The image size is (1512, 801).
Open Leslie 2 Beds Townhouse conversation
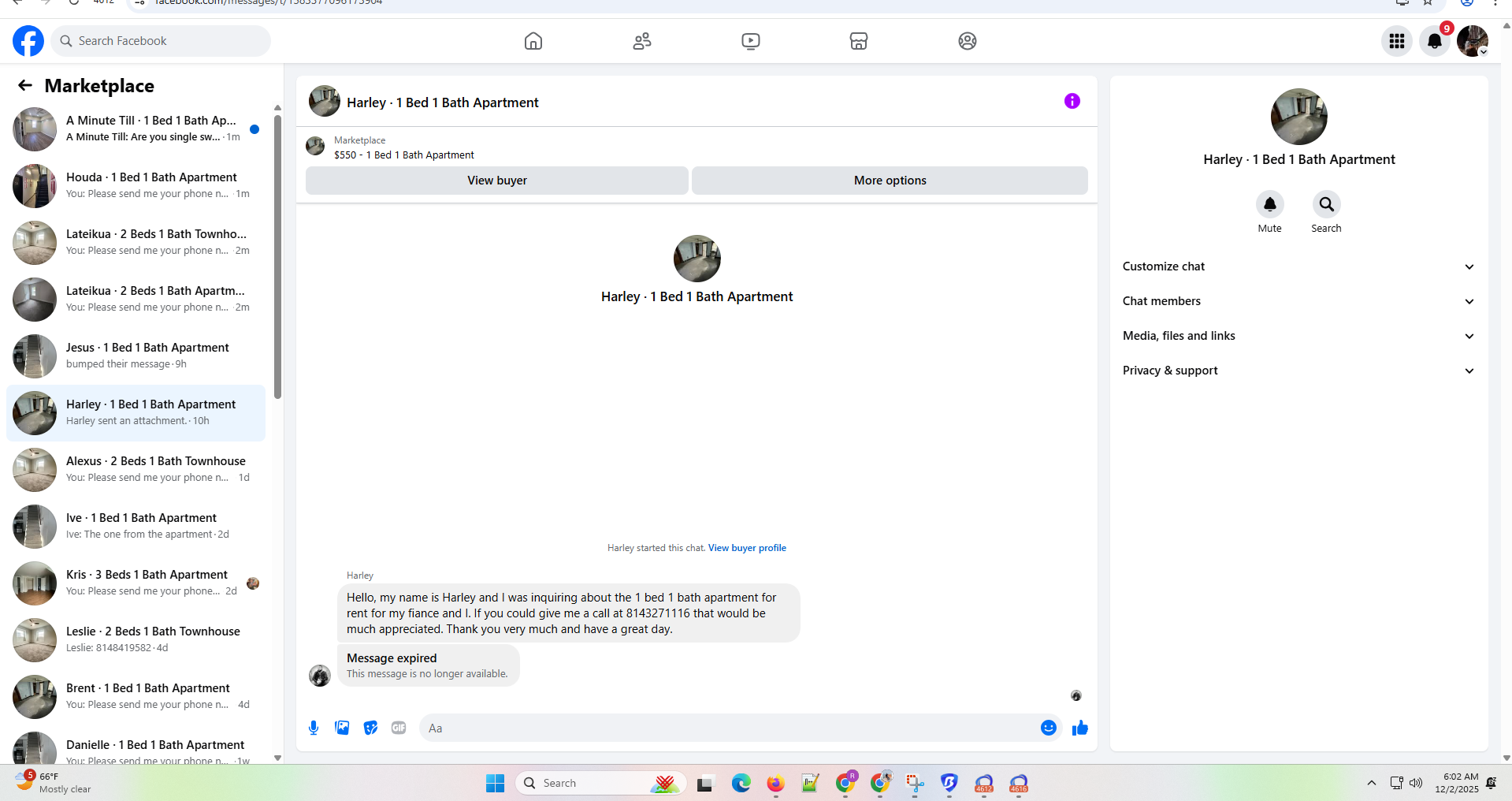[136, 640]
